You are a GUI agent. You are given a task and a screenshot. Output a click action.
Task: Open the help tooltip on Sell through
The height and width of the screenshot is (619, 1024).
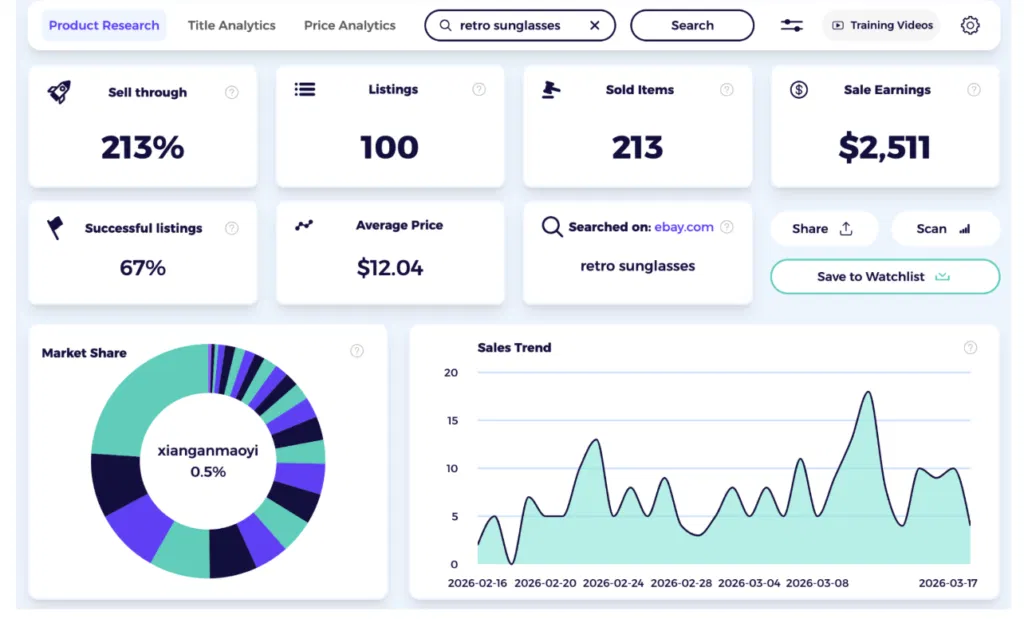click(x=230, y=91)
